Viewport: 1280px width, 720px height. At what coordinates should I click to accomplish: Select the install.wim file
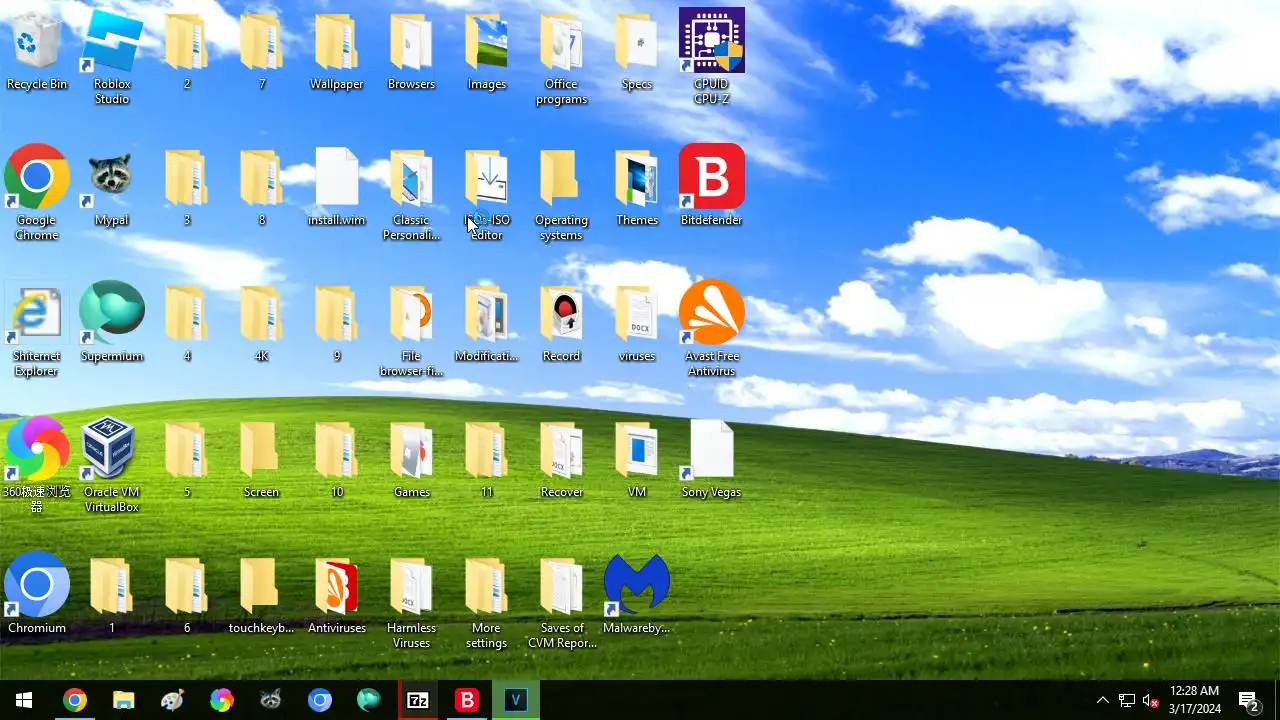337,186
